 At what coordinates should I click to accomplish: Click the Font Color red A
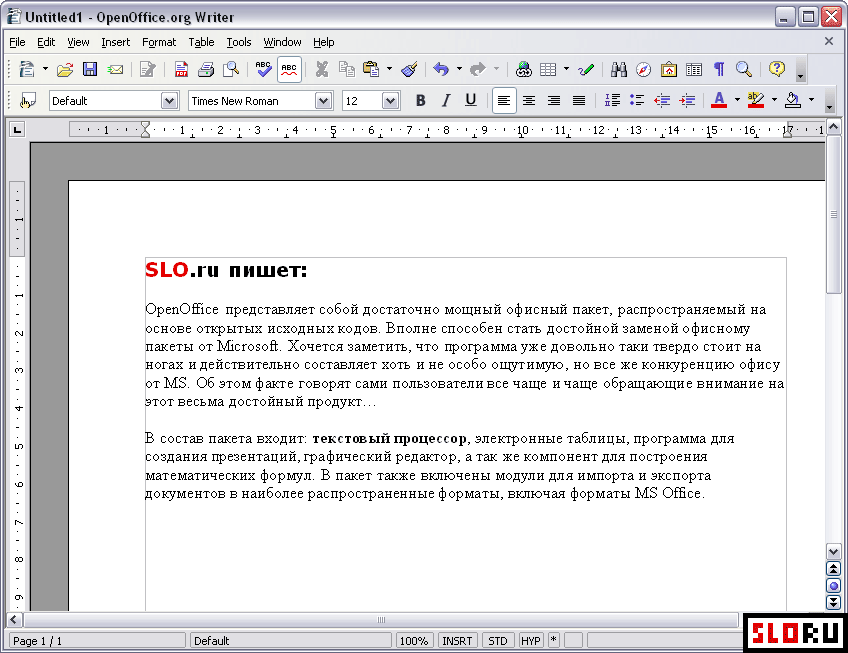point(718,100)
